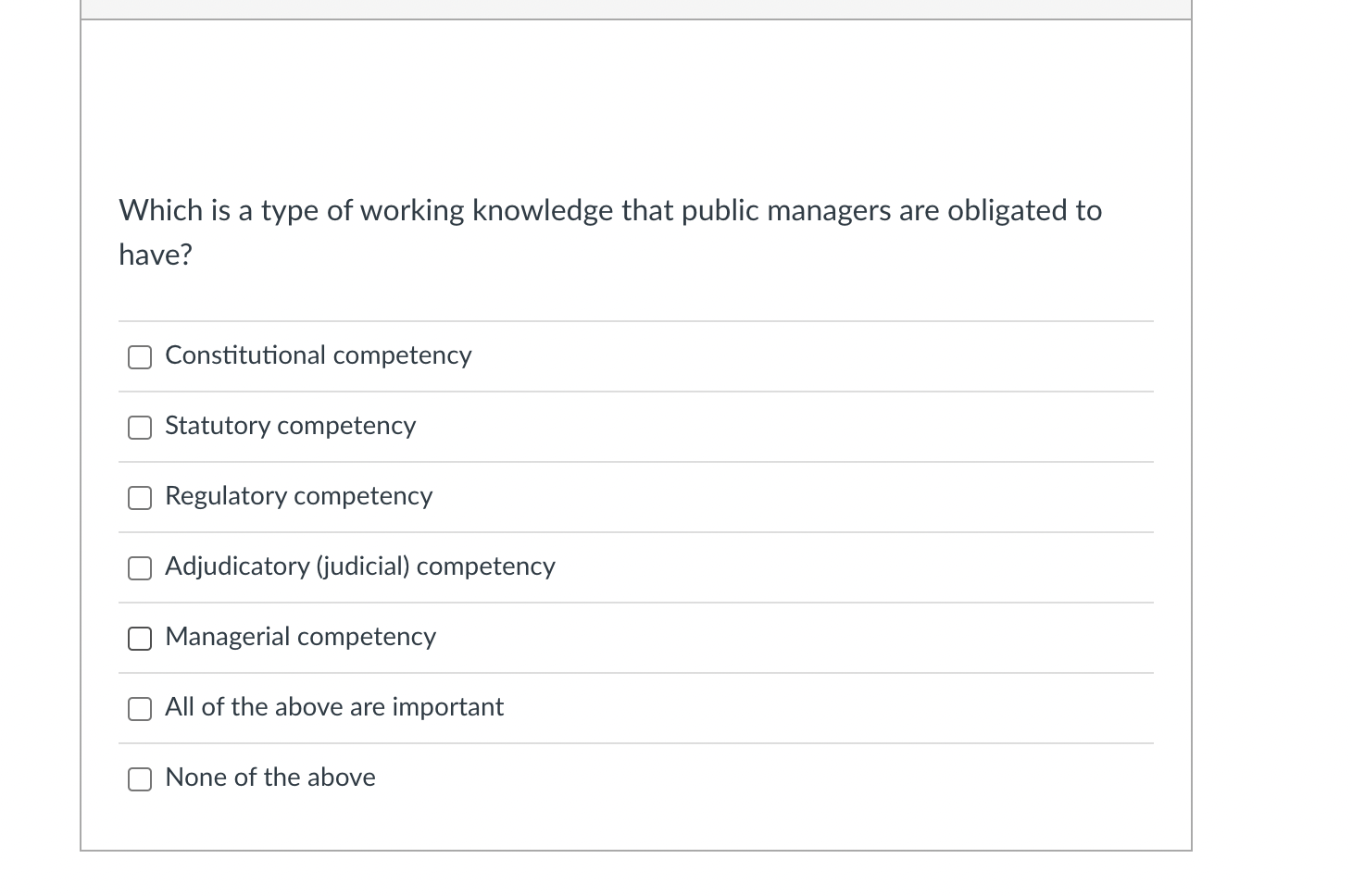Check the Statutory competency checkbox

[139, 427]
